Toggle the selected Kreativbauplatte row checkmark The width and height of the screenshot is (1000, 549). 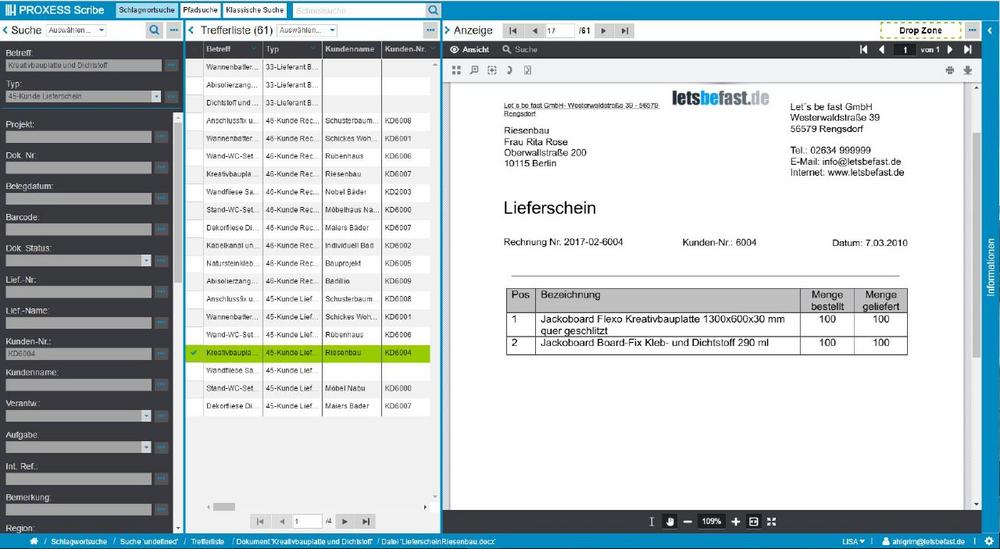coord(193,353)
